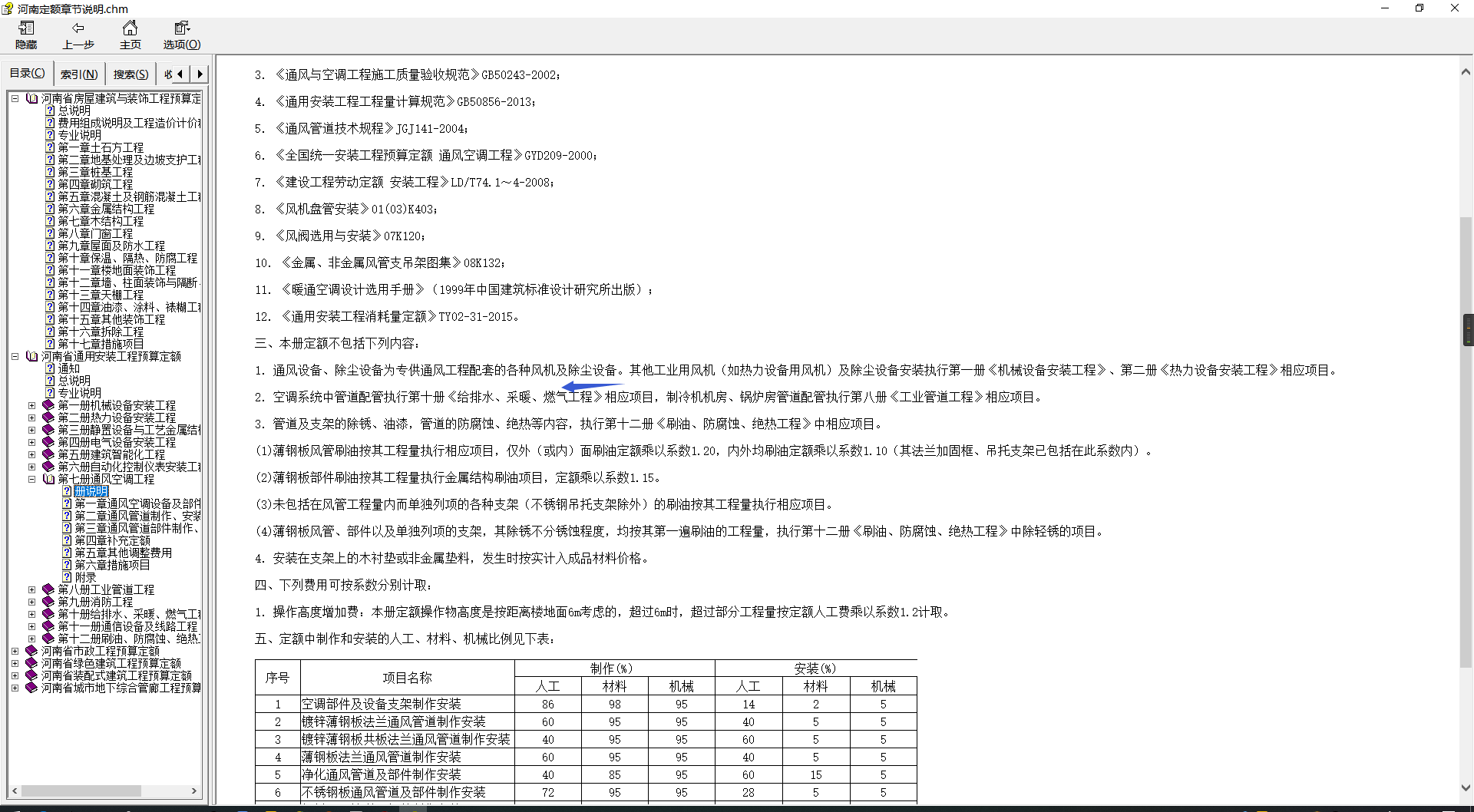Click content pane scroll-down arrow
The height and width of the screenshot is (812, 1474).
1466,788
